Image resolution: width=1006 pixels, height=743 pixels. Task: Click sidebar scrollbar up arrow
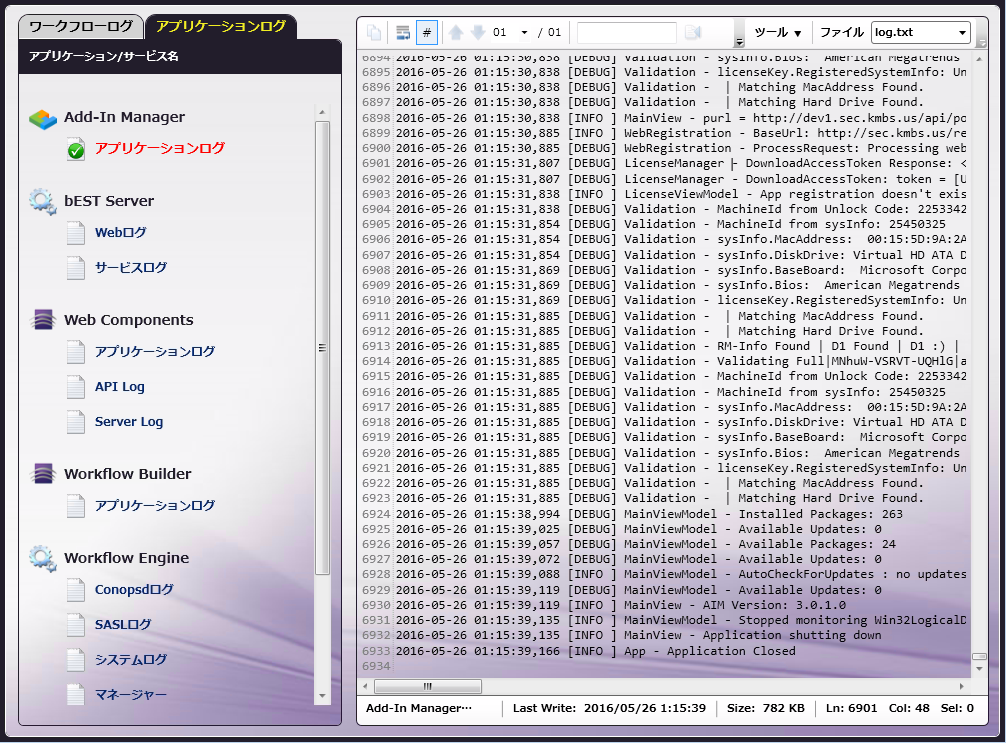point(322,112)
